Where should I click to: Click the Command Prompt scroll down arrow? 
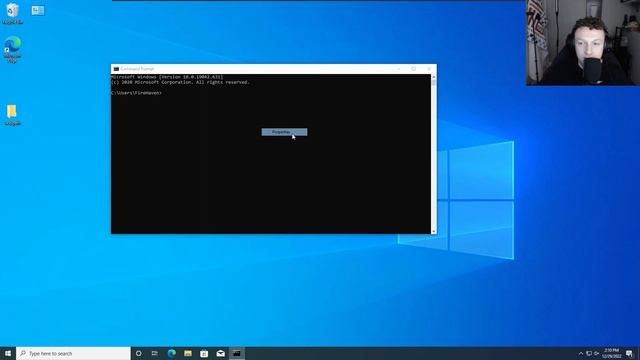[433, 231]
